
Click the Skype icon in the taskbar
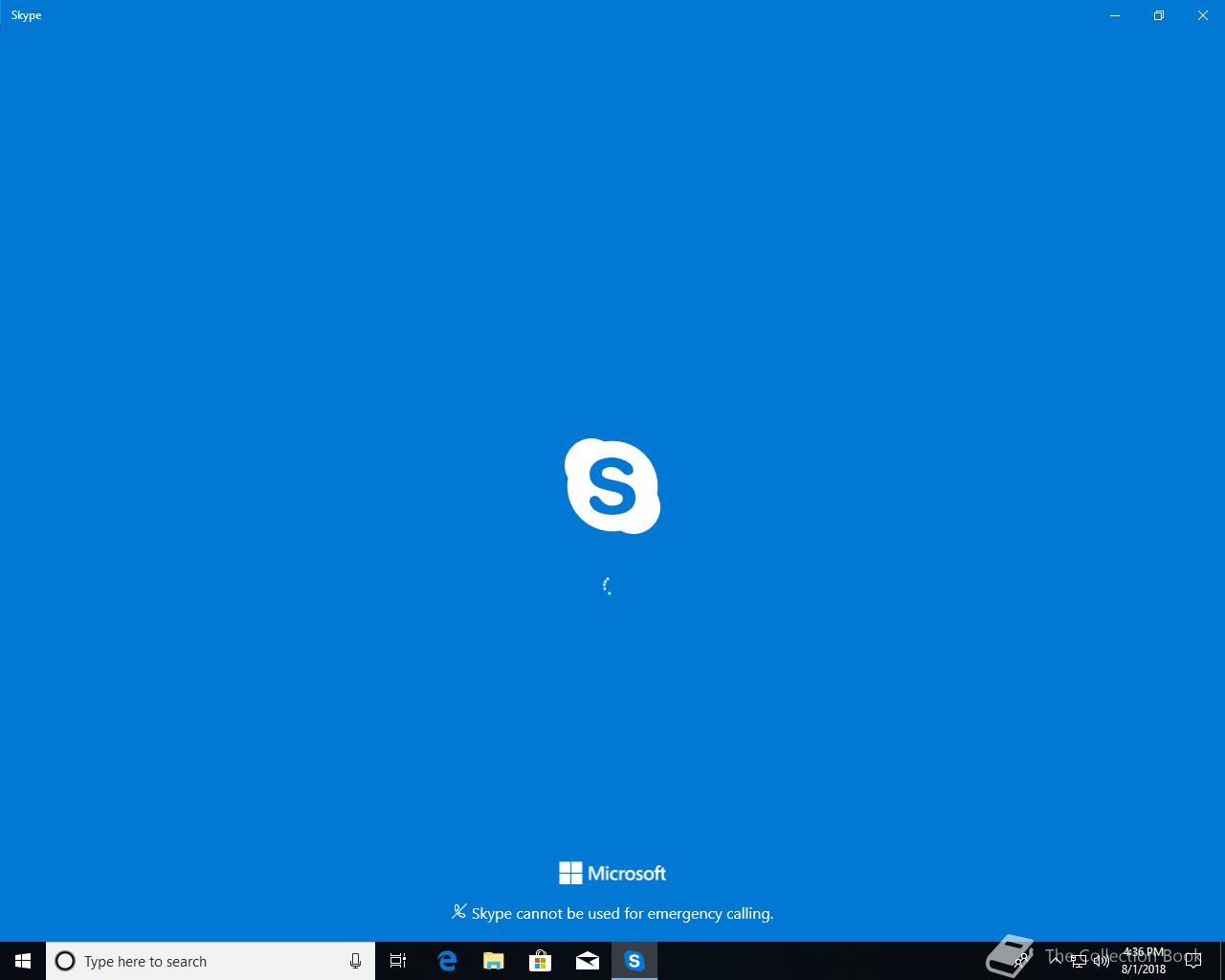635,961
